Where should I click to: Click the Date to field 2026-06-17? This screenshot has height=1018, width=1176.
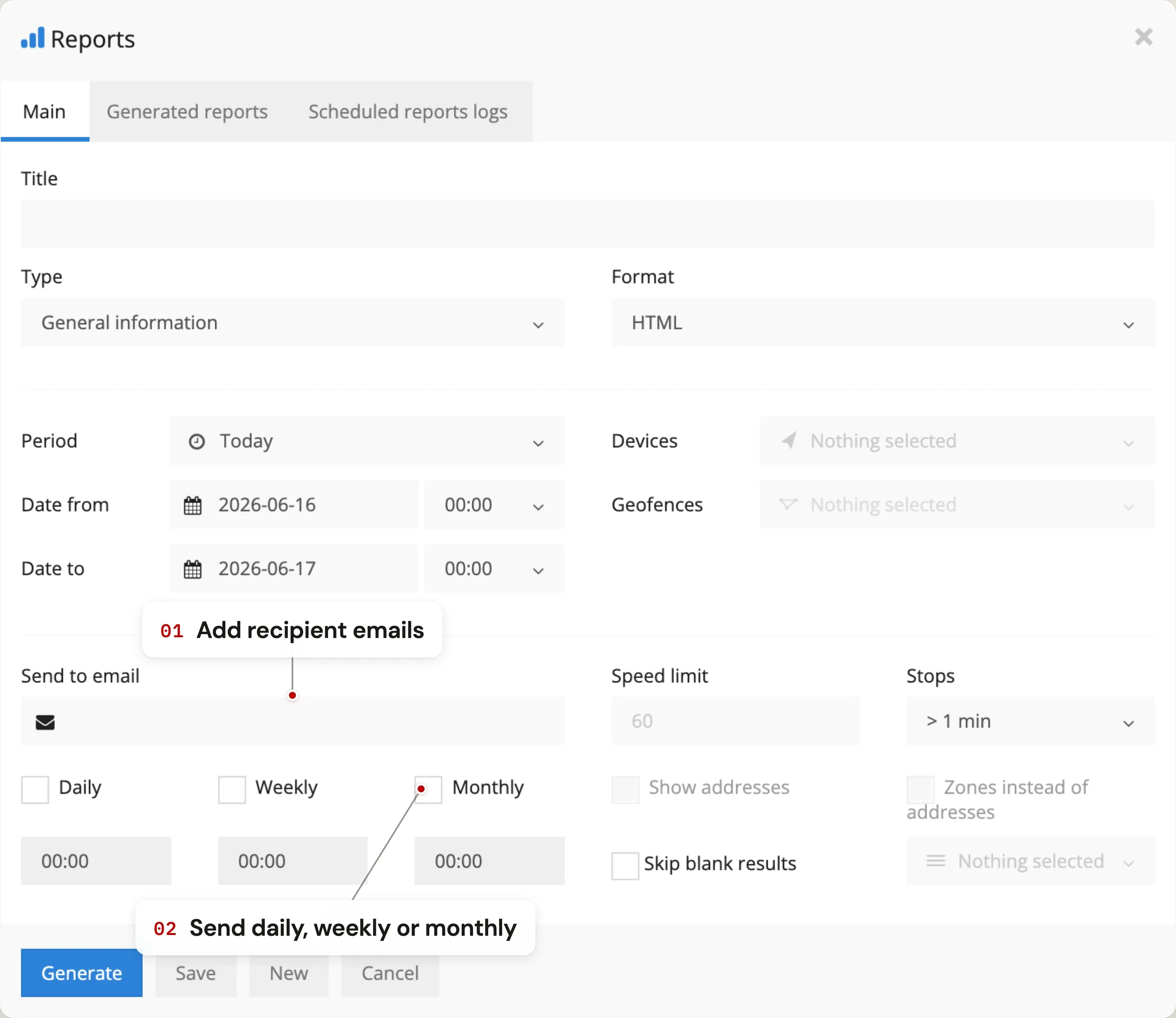pos(293,568)
